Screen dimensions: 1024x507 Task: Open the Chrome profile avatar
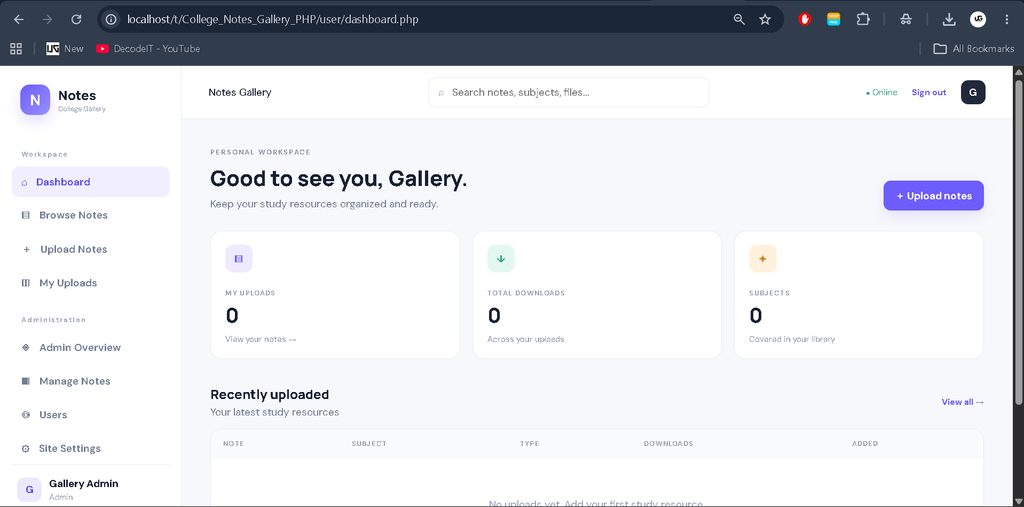click(978, 20)
